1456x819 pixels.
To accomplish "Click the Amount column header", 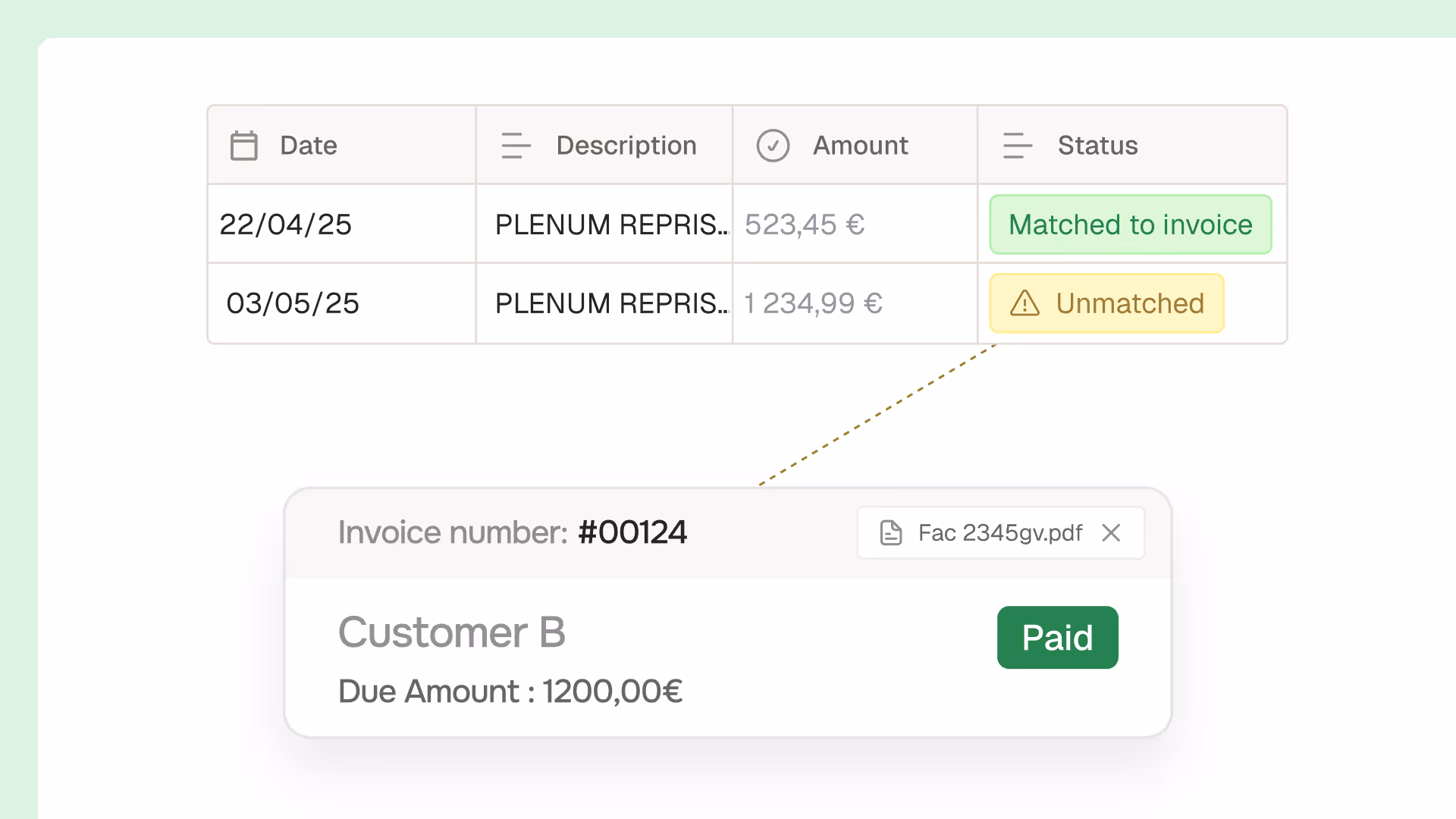I will point(861,146).
